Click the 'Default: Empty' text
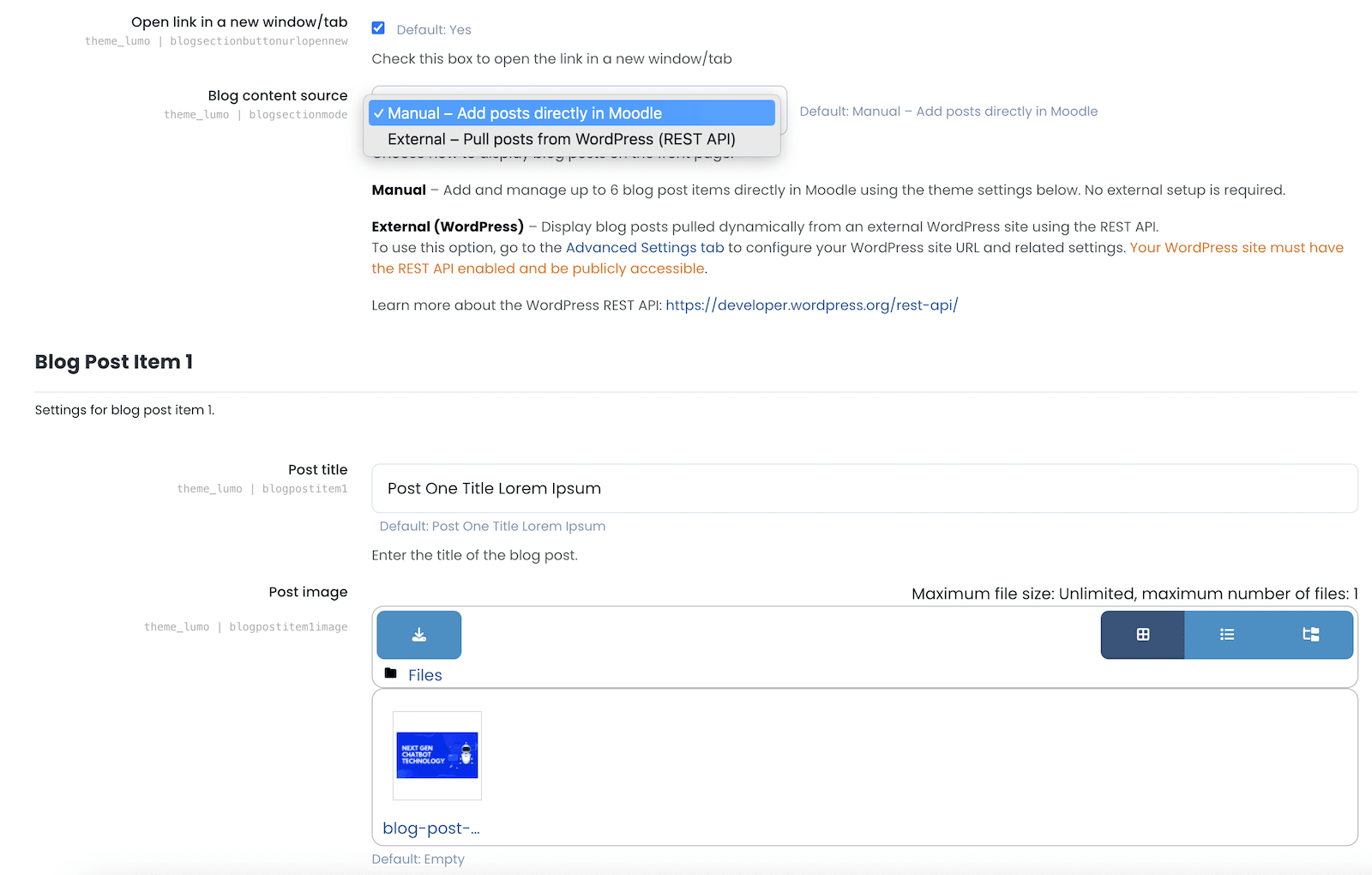The image size is (1372, 875). point(418,860)
